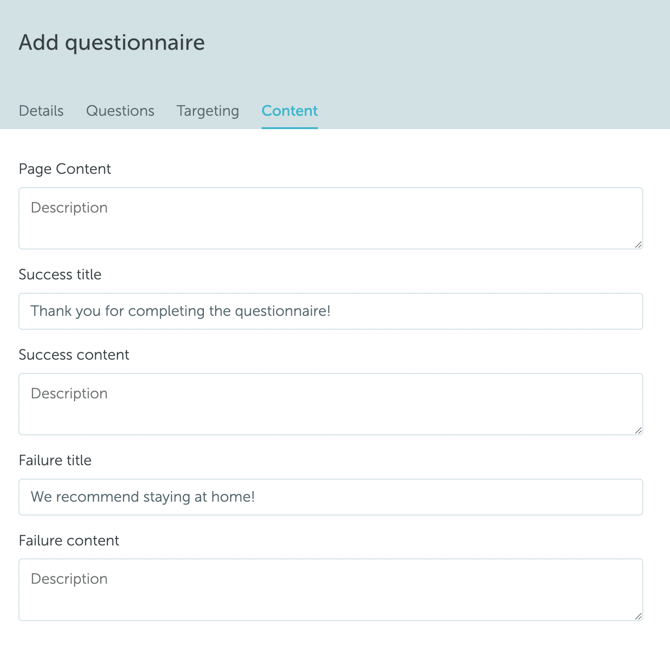This screenshot has width=670, height=652.
Task: Click the Success content label
Action: [x=74, y=355]
